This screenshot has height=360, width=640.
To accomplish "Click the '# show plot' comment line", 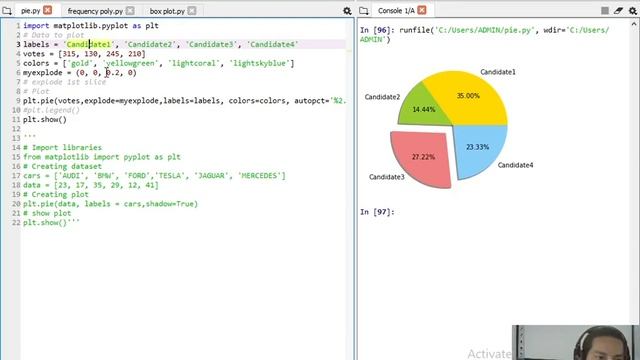I will [47, 213].
